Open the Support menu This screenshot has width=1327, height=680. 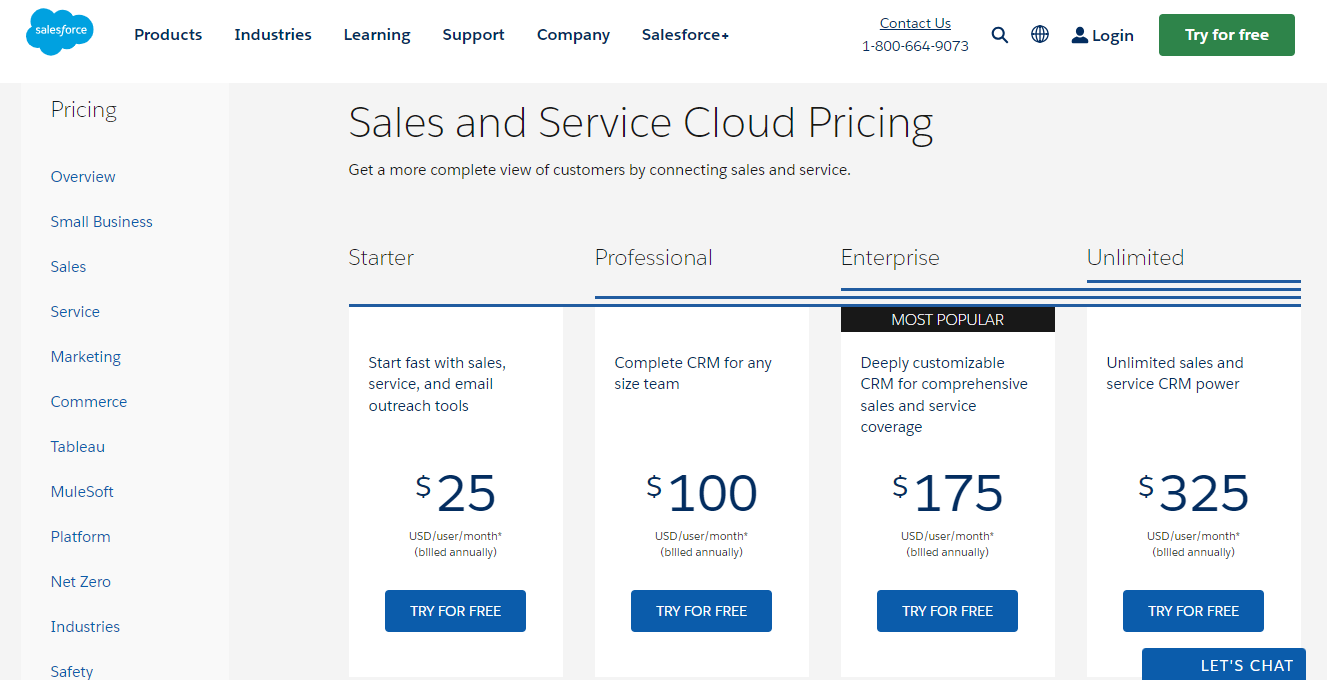[474, 35]
